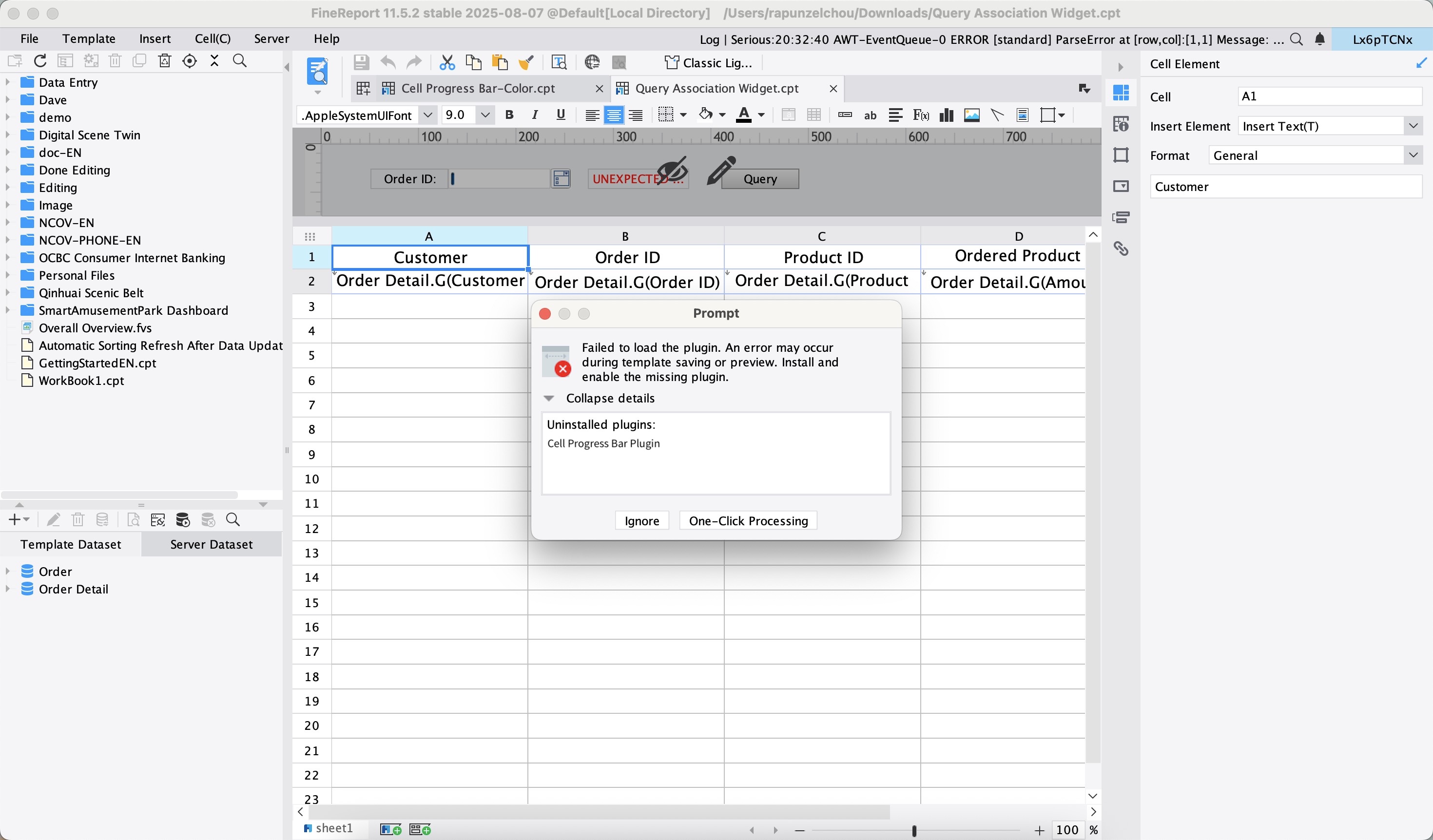Click the Cut scissors icon
The width and height of the screenshot is (1433, 840).
(447, 62)
